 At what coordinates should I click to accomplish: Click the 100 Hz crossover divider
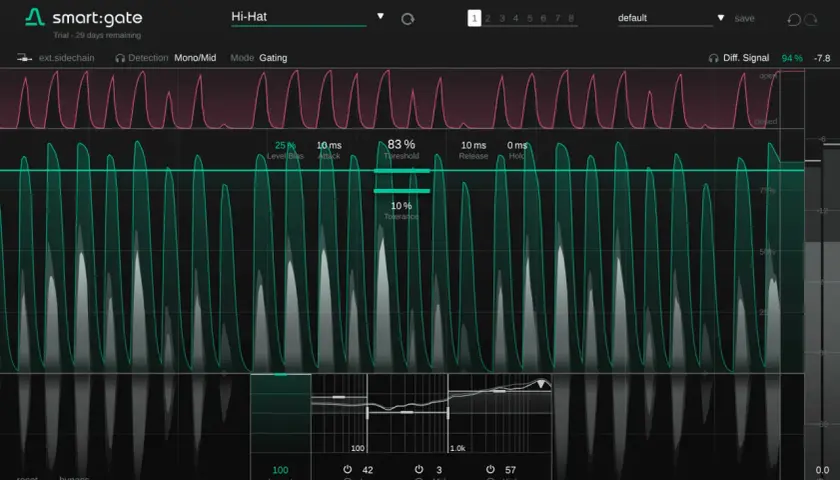tap(367, 413)
